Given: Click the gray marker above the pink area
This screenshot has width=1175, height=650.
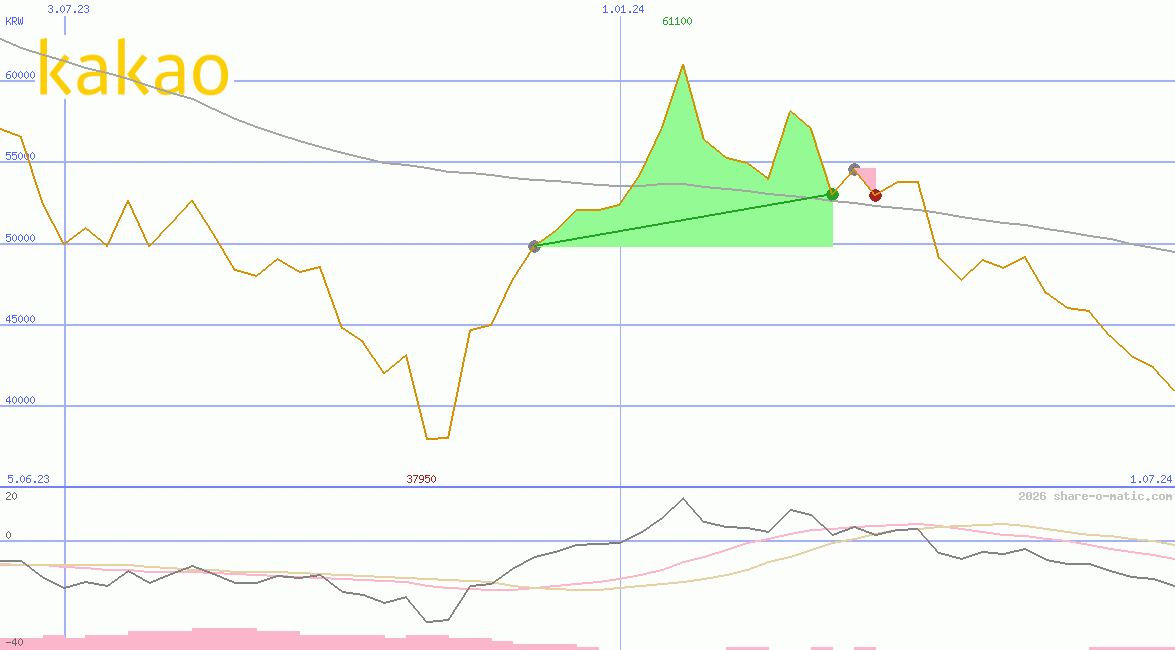Looking at the screenshot, I should pos(854,169).
